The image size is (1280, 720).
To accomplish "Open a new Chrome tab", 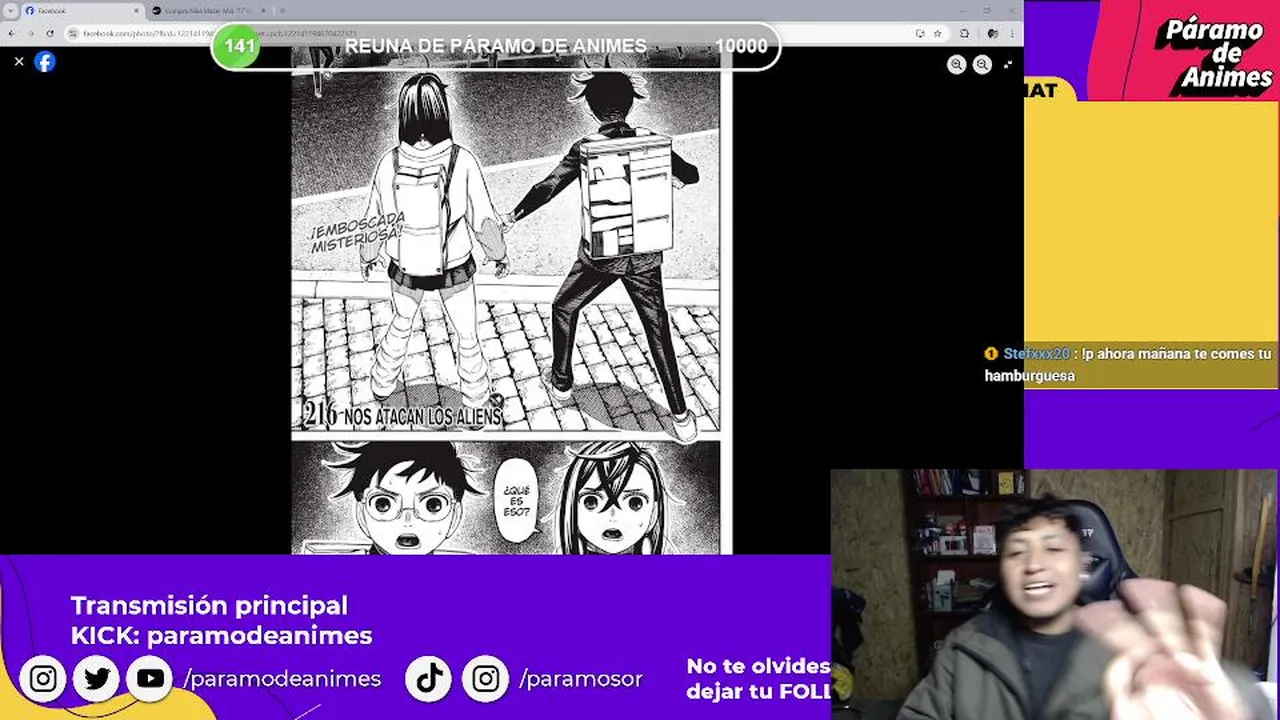I will click(282, 10).
